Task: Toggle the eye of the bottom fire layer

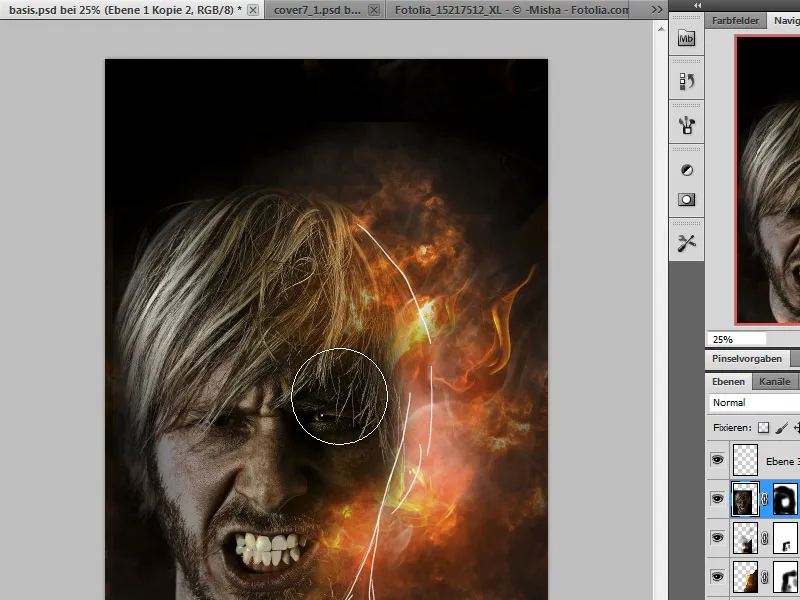Action: pyautogui.click(x=717, y=577)
